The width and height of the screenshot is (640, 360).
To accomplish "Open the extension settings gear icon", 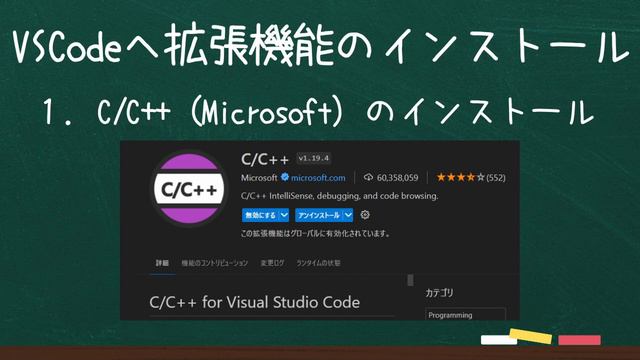I will coord(365,215).
